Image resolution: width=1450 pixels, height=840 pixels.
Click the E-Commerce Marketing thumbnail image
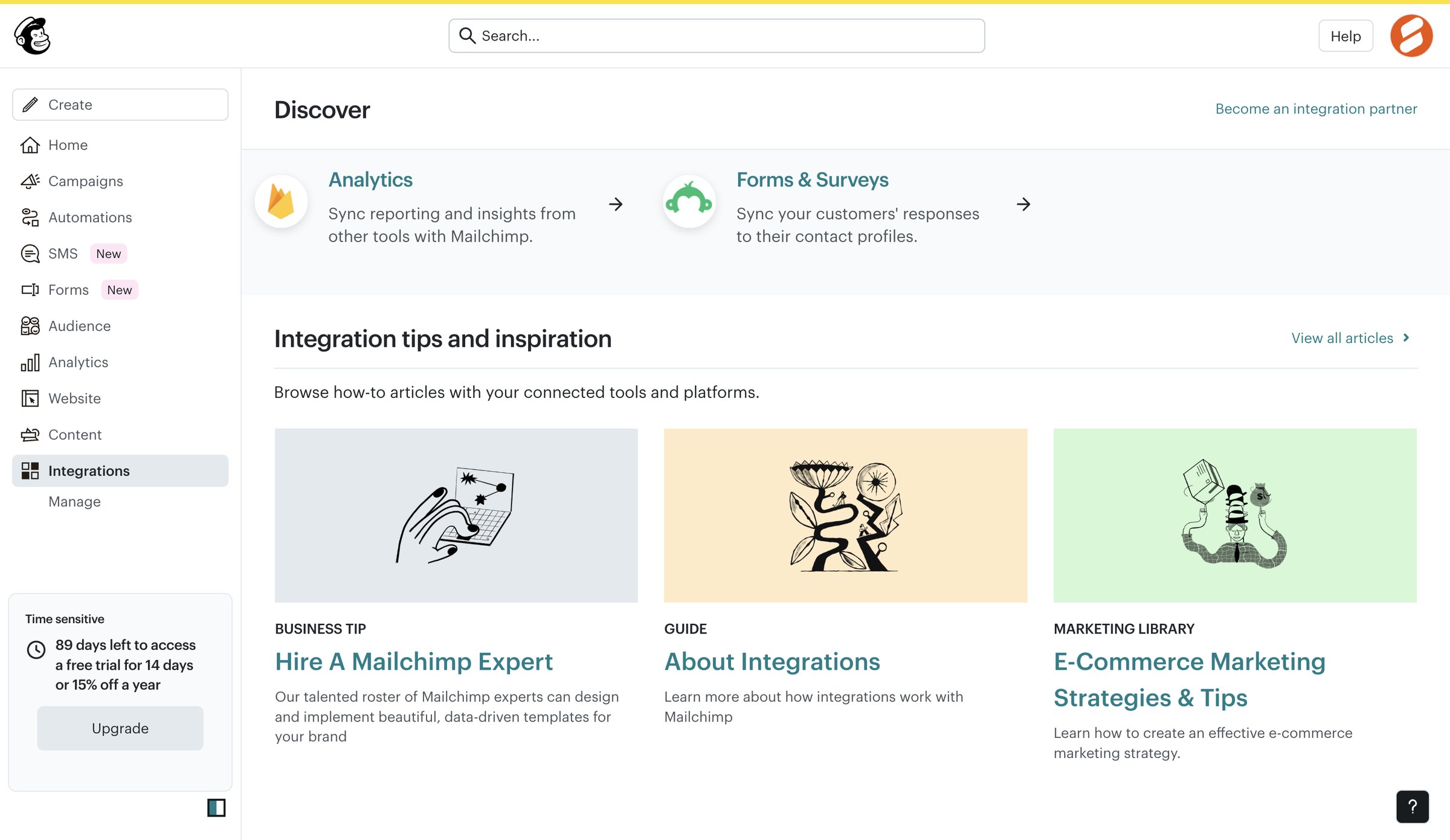pos(1235,515)
